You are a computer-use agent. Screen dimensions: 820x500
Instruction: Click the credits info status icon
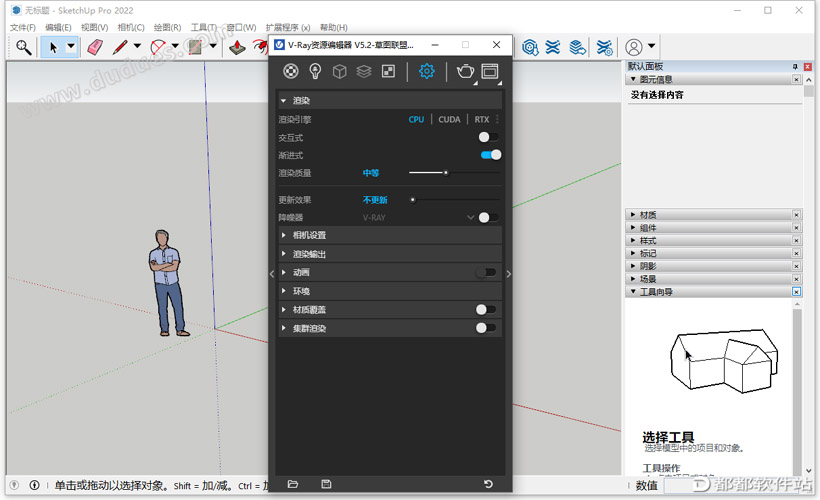(x=35, y=485)
